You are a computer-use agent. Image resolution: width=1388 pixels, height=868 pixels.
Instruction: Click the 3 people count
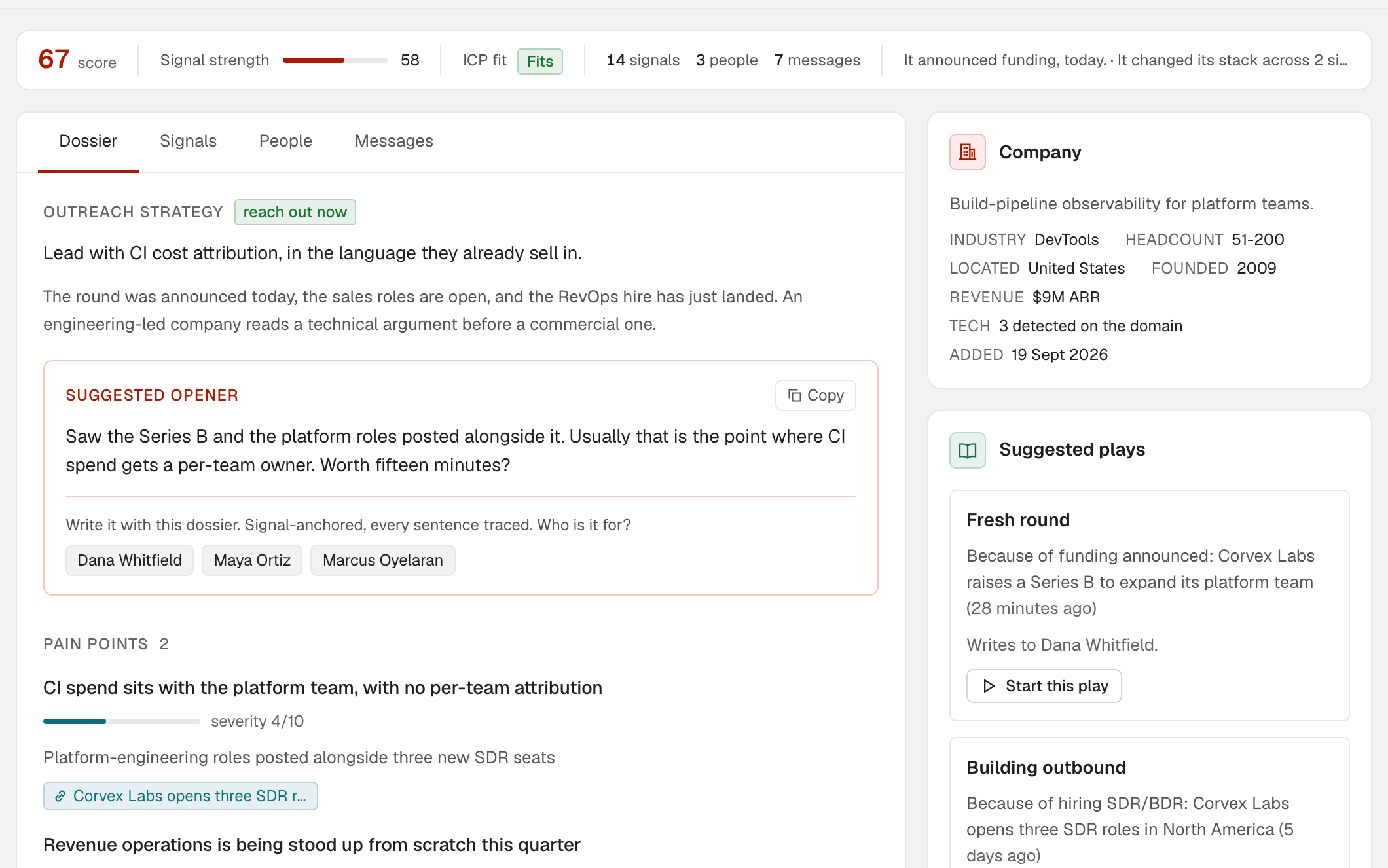click(x=727, y=60)
